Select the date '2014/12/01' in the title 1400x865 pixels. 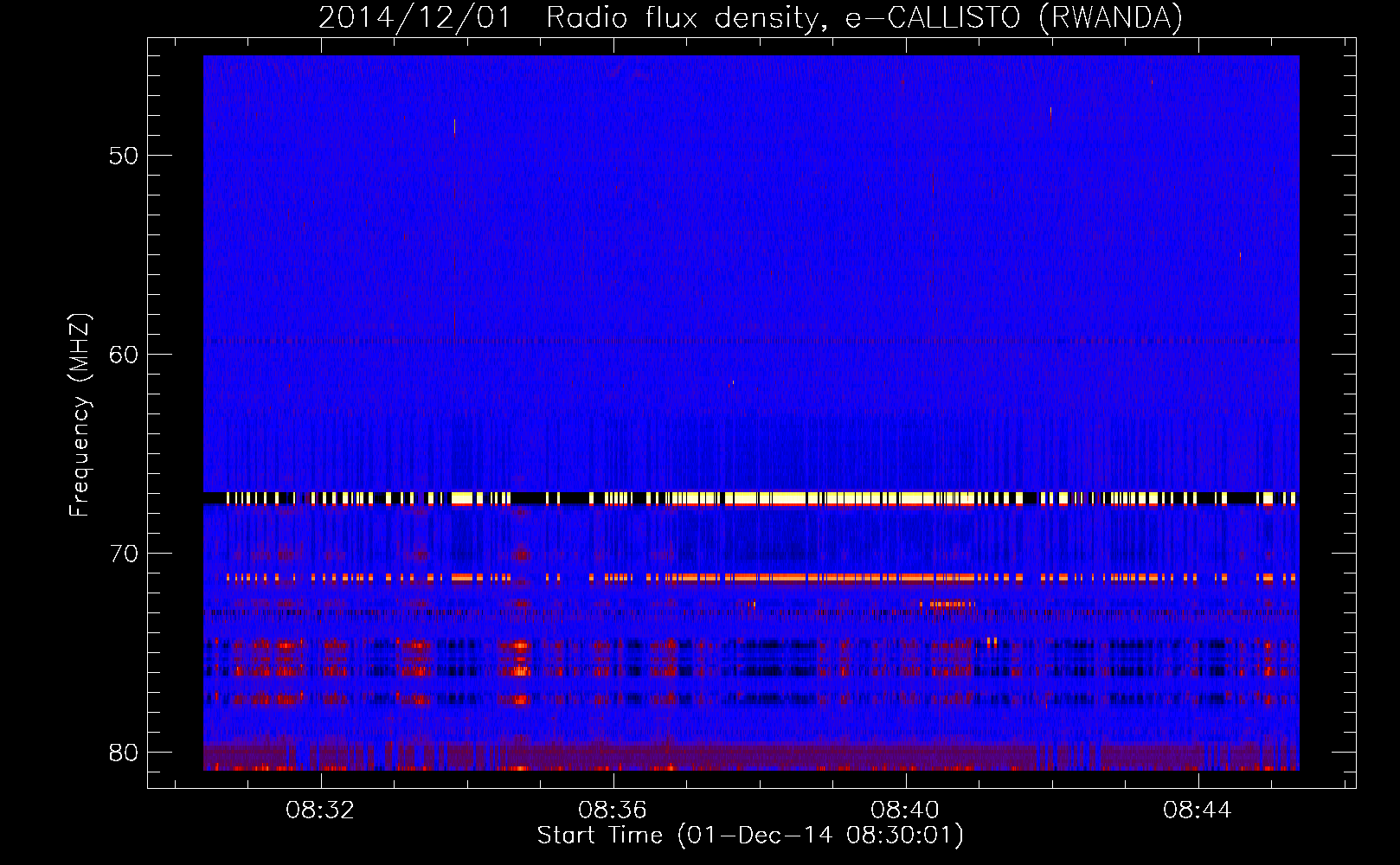click(x=414, y=18)
